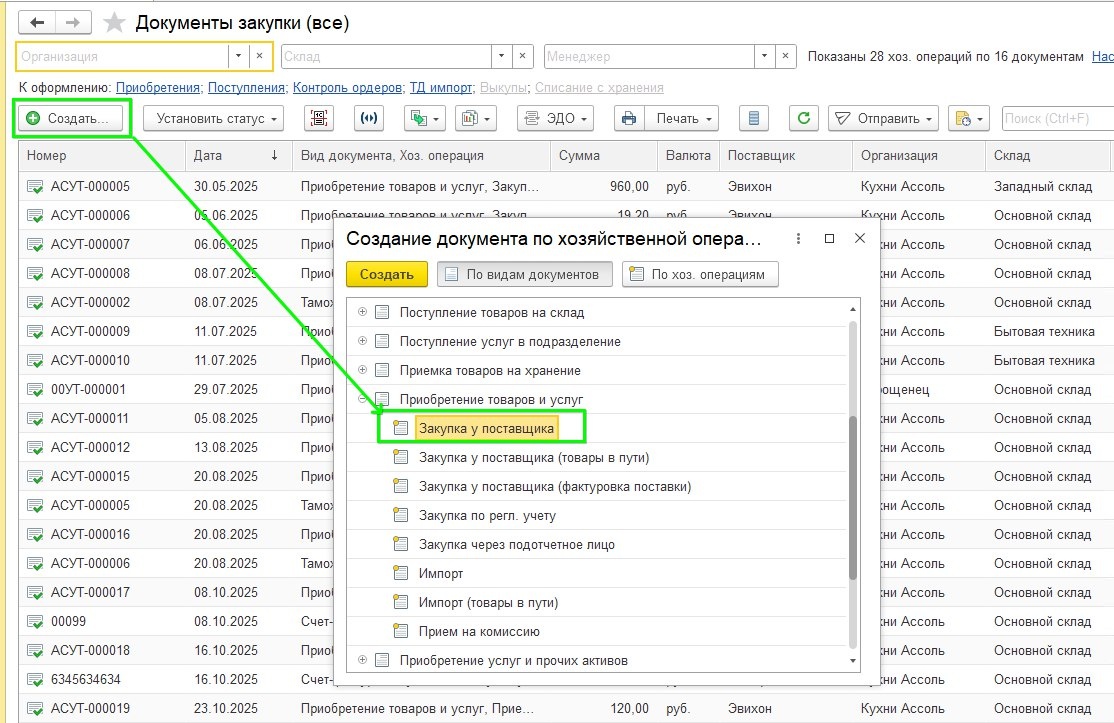Click document icon of row 00УТ-000001

[34, 390]
